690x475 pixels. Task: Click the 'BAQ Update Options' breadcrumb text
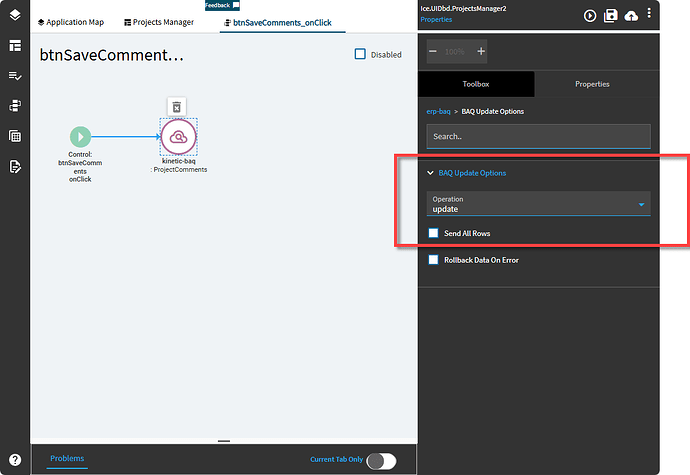pyautogui.click(x=492, y=111)
